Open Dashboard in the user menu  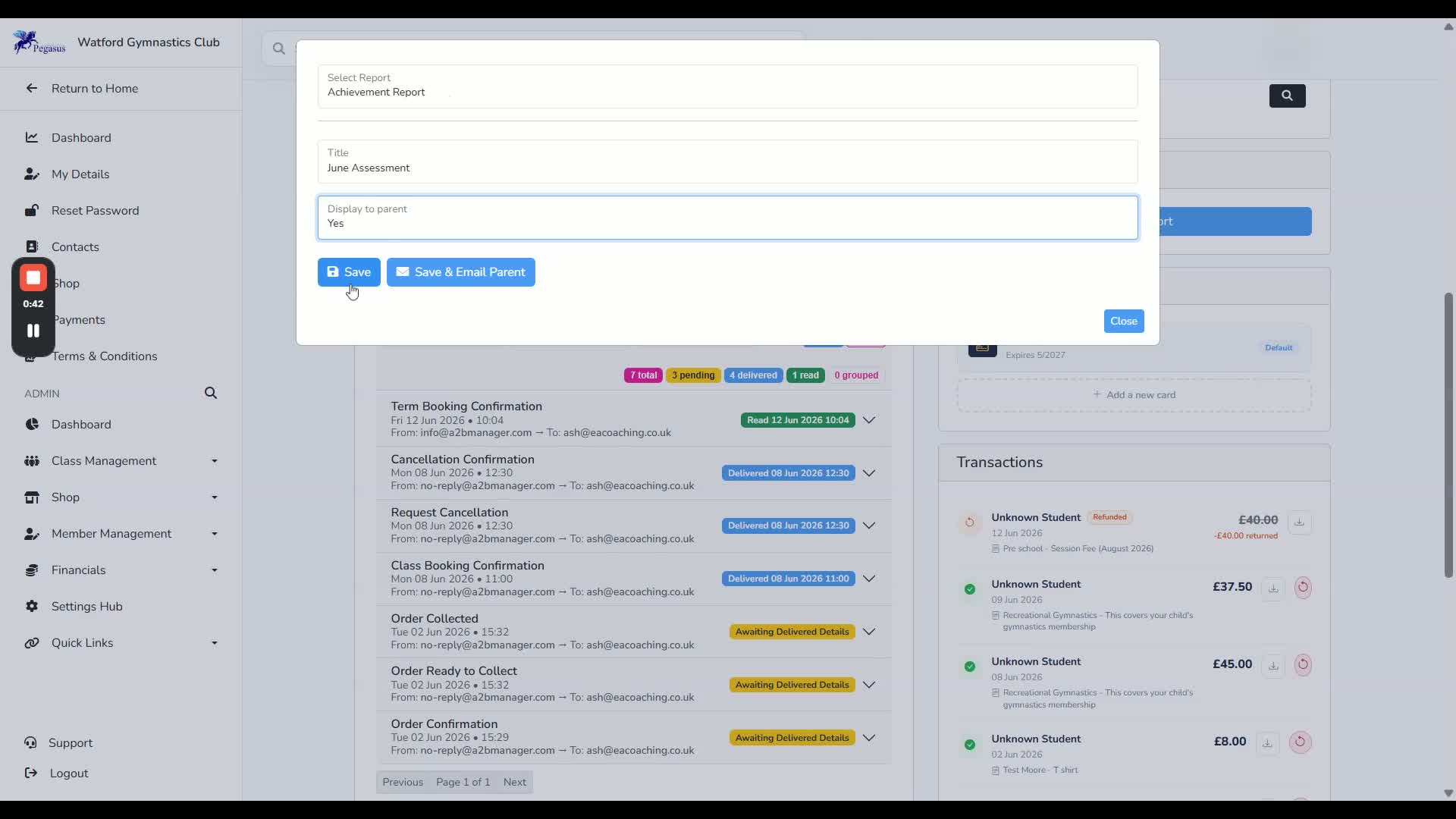click(81, 138)
